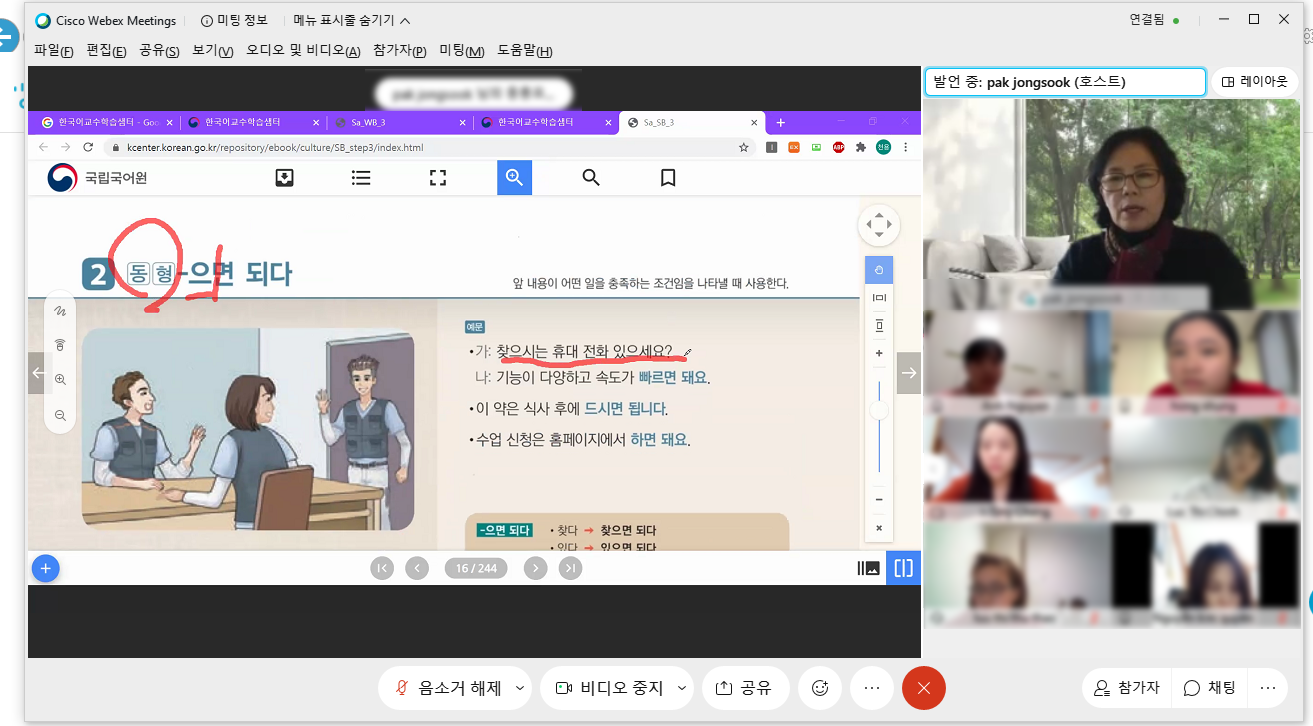1313x726 pixels.
Task: Open more options next to reactions
Action: pos(872,688)
